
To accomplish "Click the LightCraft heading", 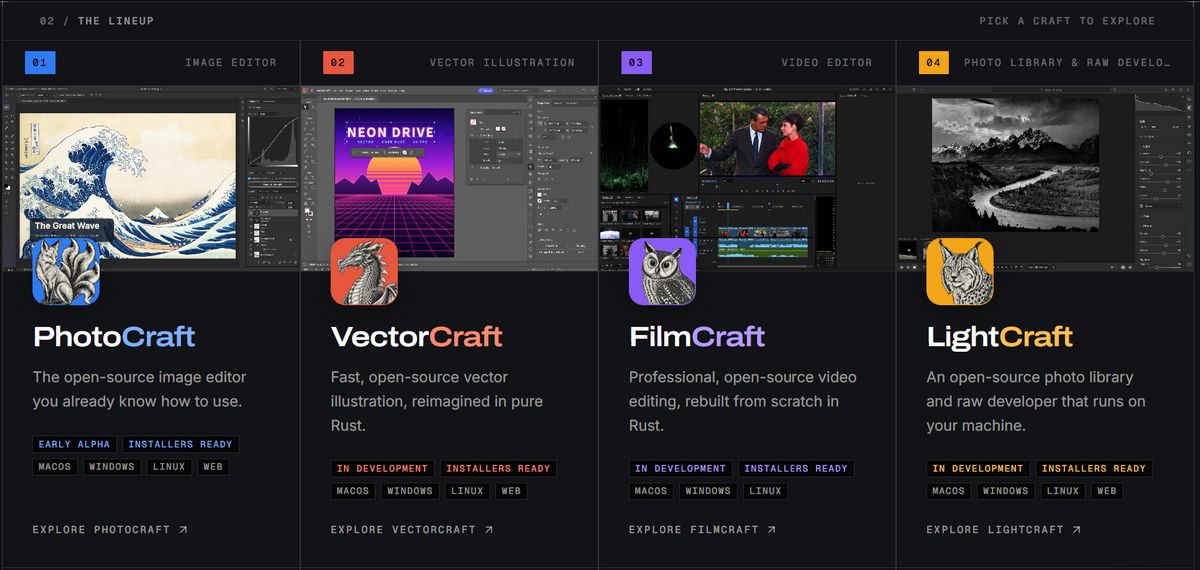I will 1000,336.
